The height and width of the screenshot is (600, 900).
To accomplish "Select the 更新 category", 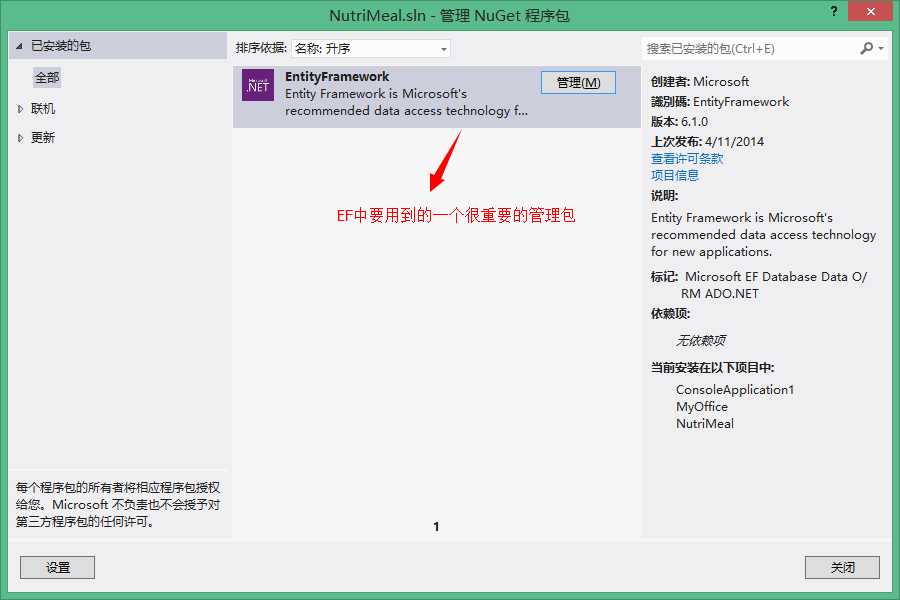I will coord(43,138).
